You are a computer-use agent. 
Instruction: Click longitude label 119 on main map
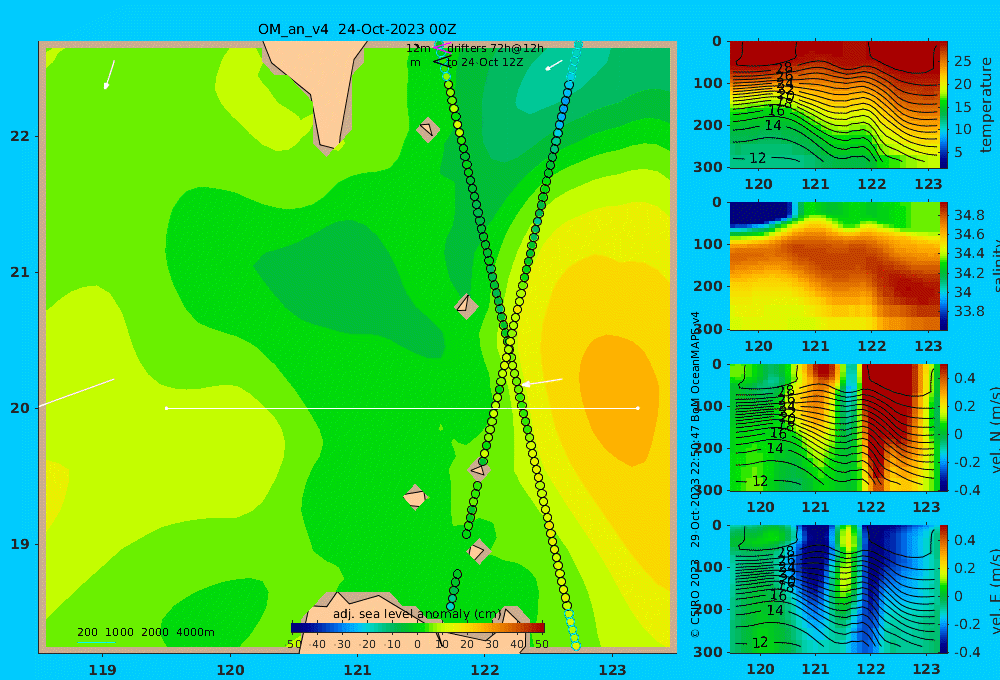pyautogui.click(x=102, y=670)
